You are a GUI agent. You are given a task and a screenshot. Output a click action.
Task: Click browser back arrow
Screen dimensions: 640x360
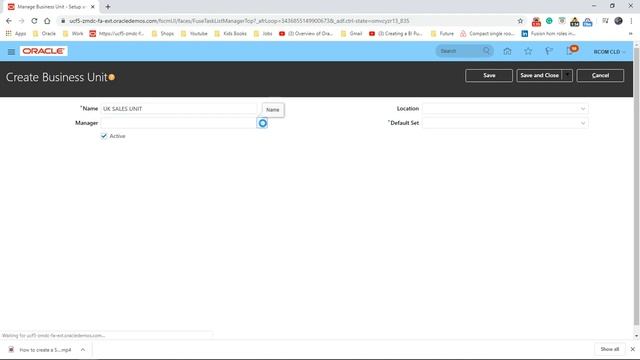click(x=9, y=21)
